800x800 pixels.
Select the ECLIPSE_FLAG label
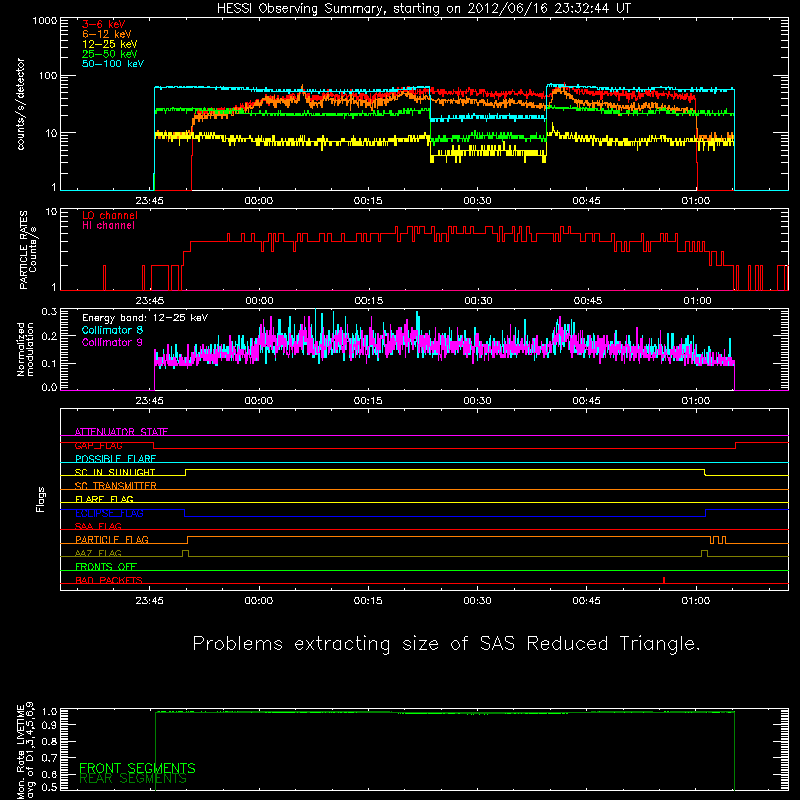(x=109, y=513)
